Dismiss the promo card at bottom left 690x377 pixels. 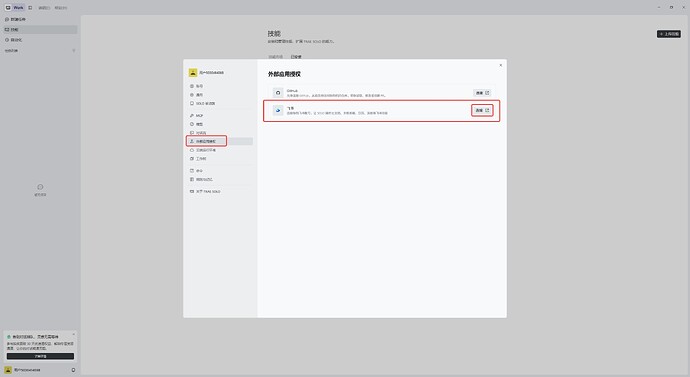[x=73, y=334]
